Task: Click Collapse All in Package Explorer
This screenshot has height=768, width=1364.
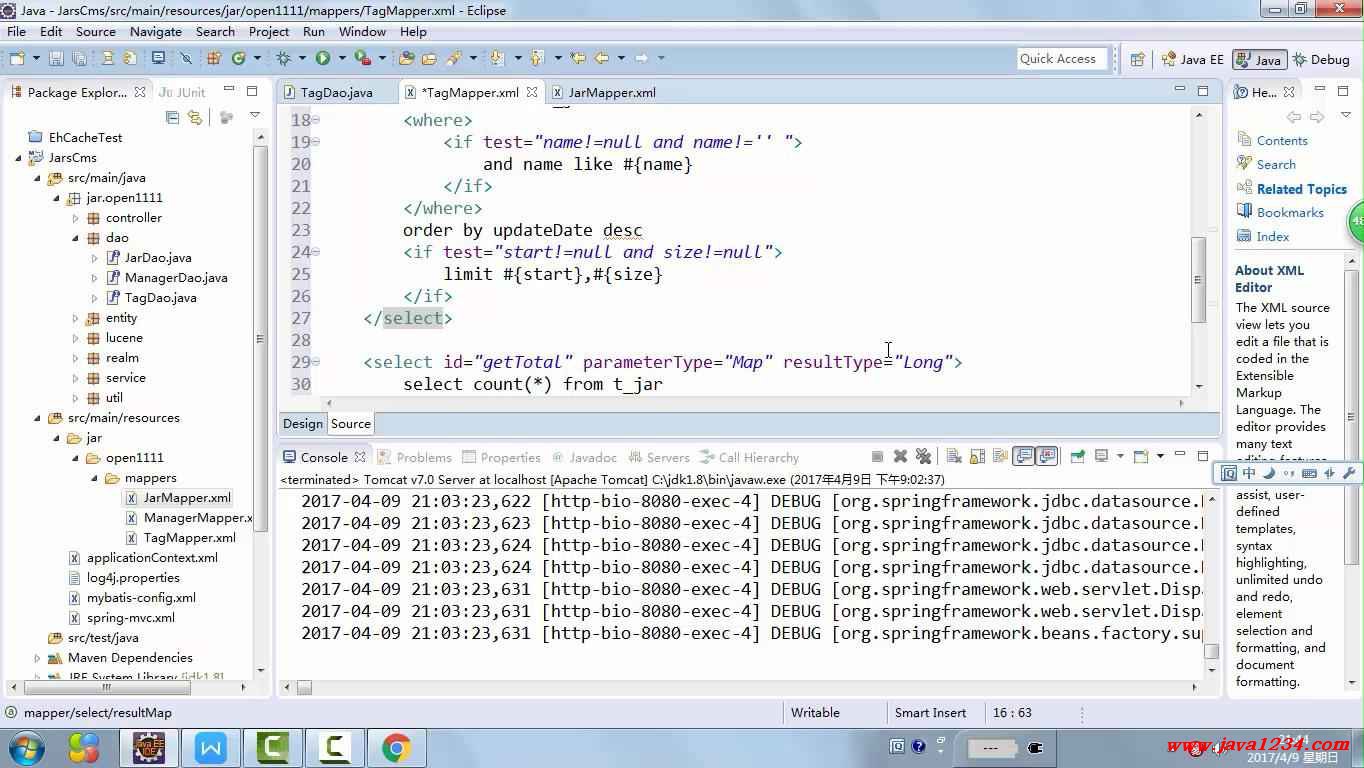Action: (x=172, y=117)
